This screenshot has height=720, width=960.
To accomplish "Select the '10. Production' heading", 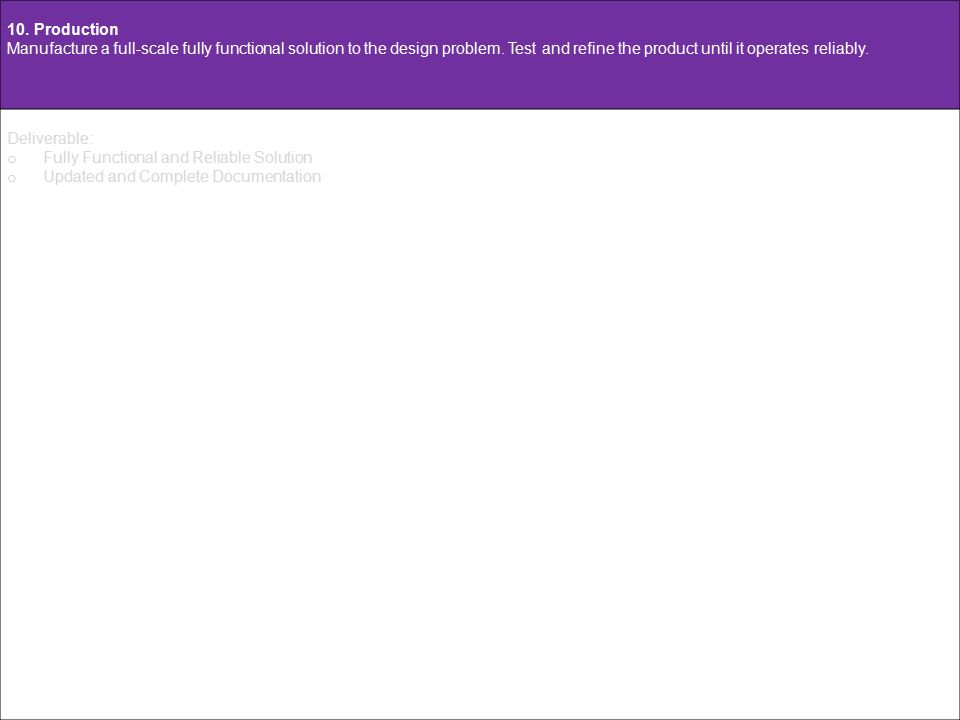I will click(x=62, y=29).
